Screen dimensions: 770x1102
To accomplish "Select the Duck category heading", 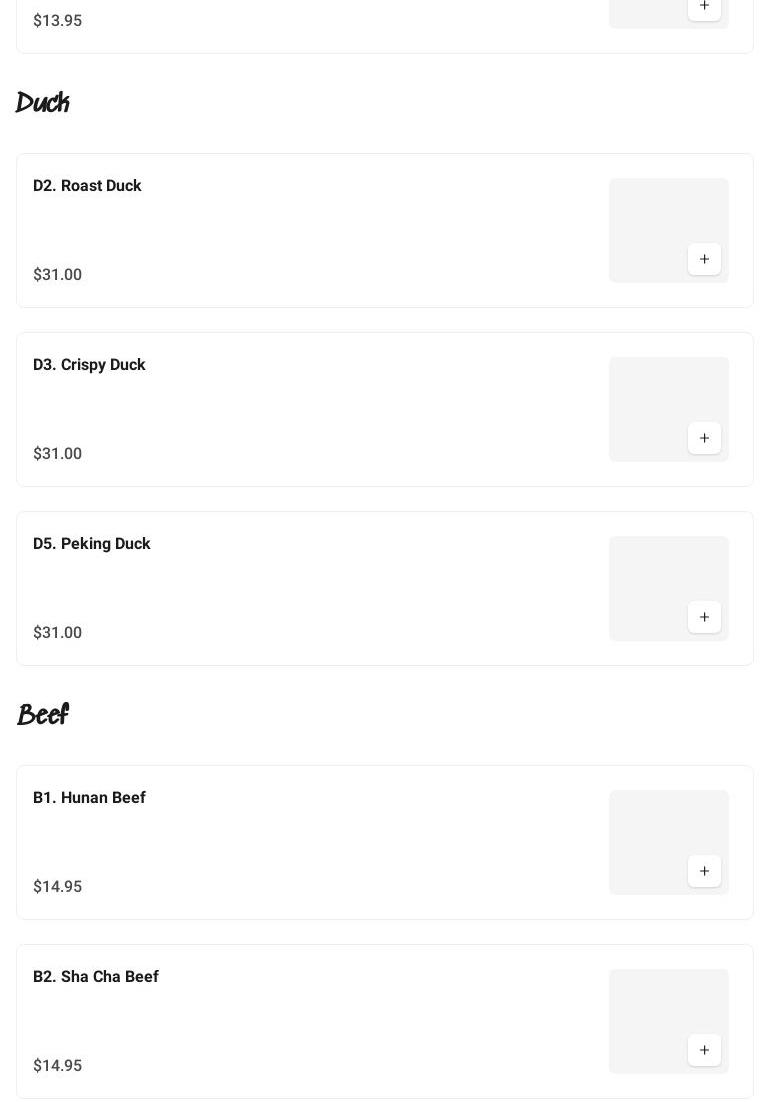I will click(43, 103).
